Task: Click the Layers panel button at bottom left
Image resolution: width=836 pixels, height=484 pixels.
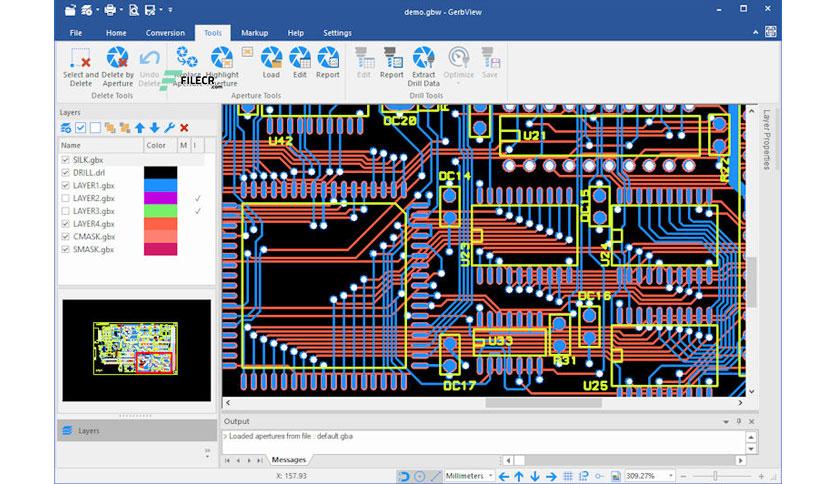Action: [x=136, y=431]
